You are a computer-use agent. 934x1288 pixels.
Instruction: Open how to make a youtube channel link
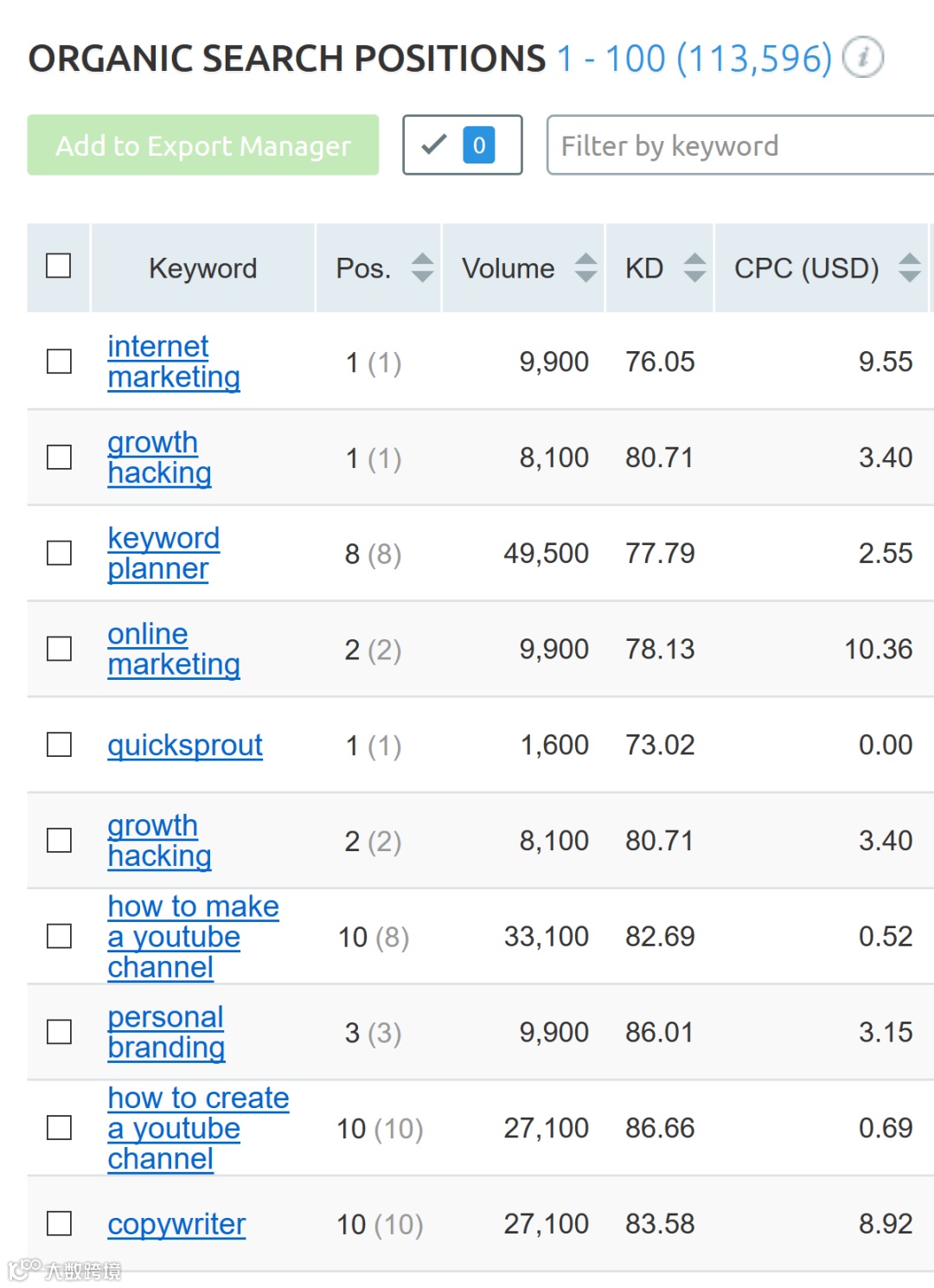[x=192, y=936]
